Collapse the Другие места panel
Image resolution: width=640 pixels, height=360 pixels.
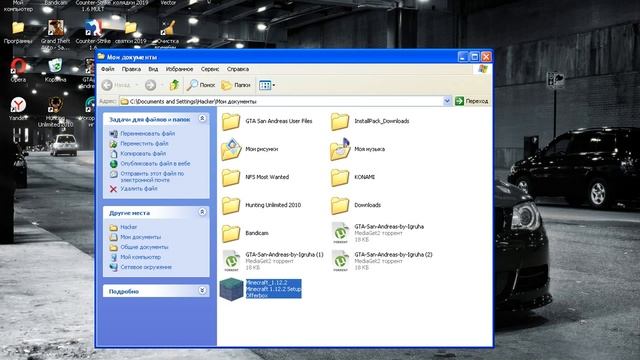point(202,212)
